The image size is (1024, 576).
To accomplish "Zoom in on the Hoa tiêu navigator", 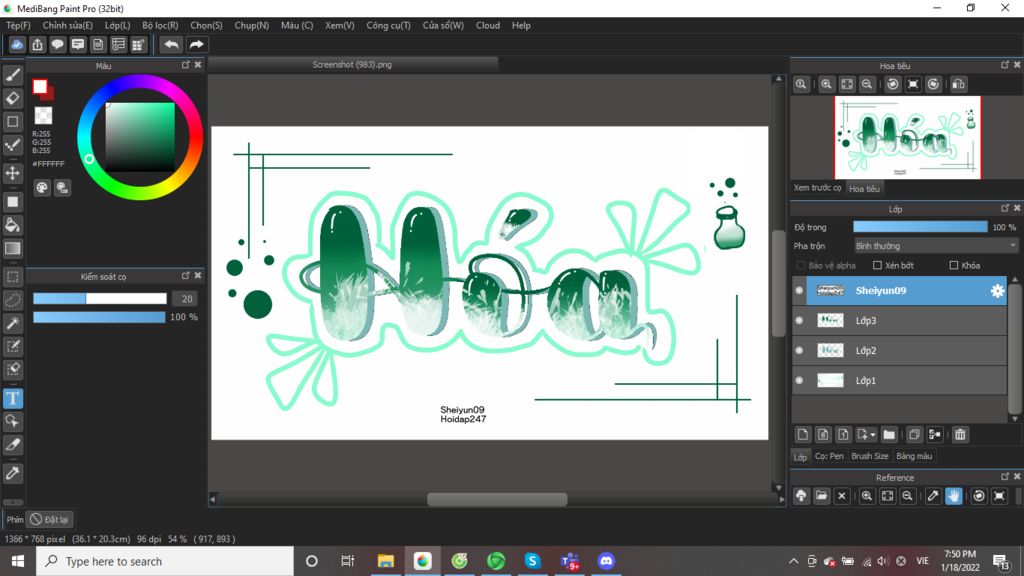I will tap(826, 84).
